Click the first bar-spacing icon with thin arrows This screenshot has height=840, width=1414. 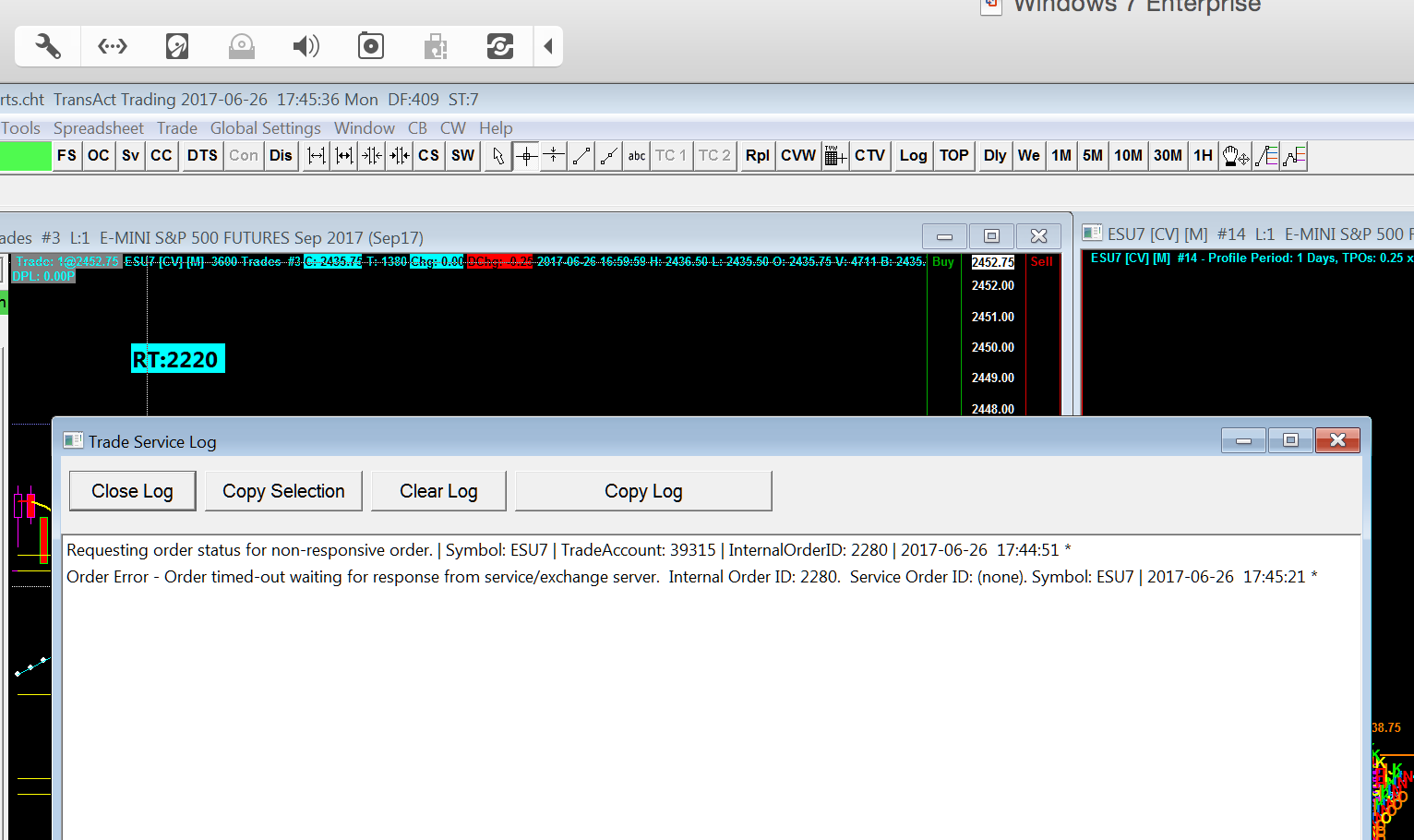317,156
